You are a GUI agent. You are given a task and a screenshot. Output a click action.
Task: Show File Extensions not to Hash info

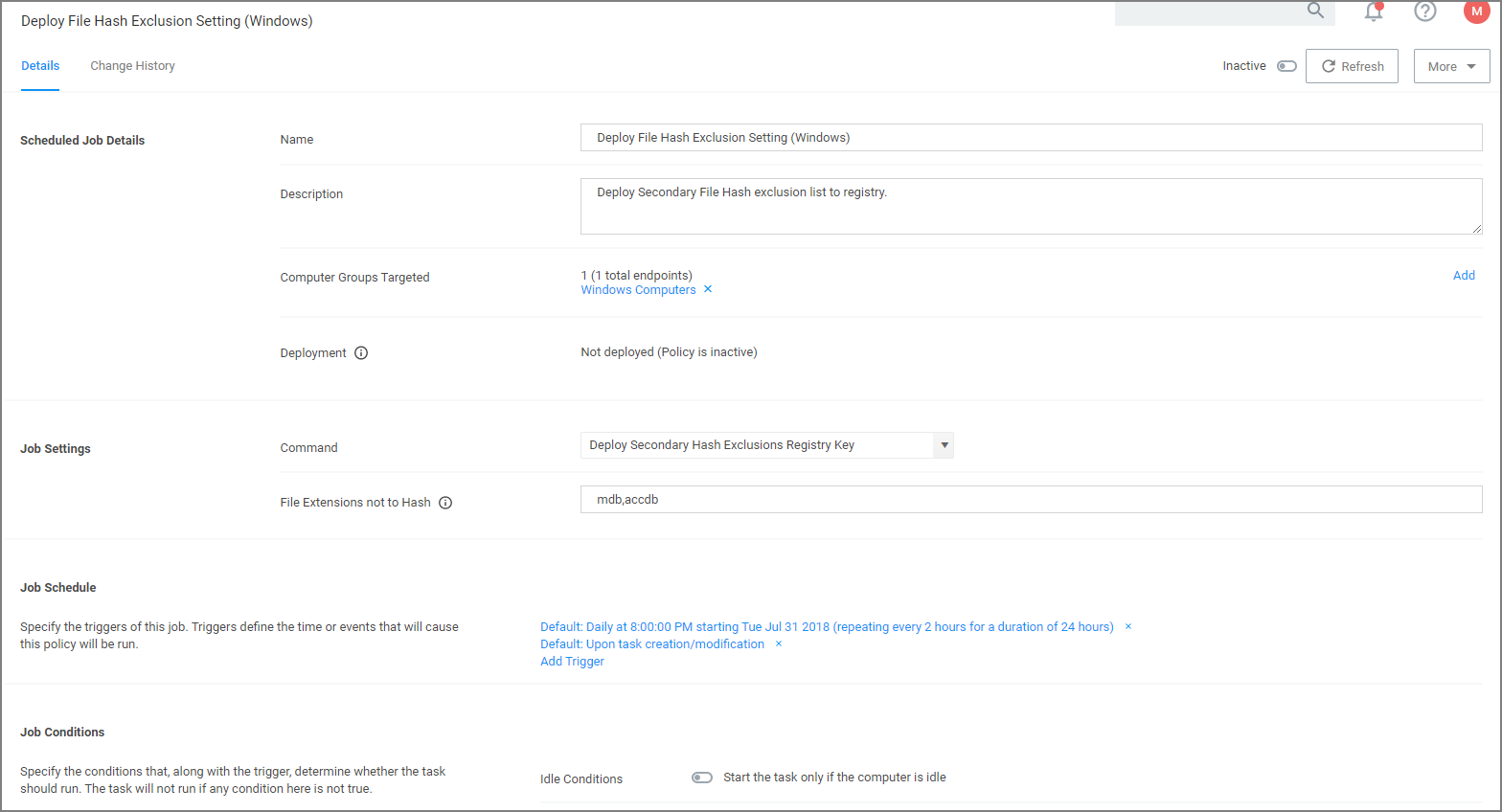pyautogui.click(x=445, y=503)
